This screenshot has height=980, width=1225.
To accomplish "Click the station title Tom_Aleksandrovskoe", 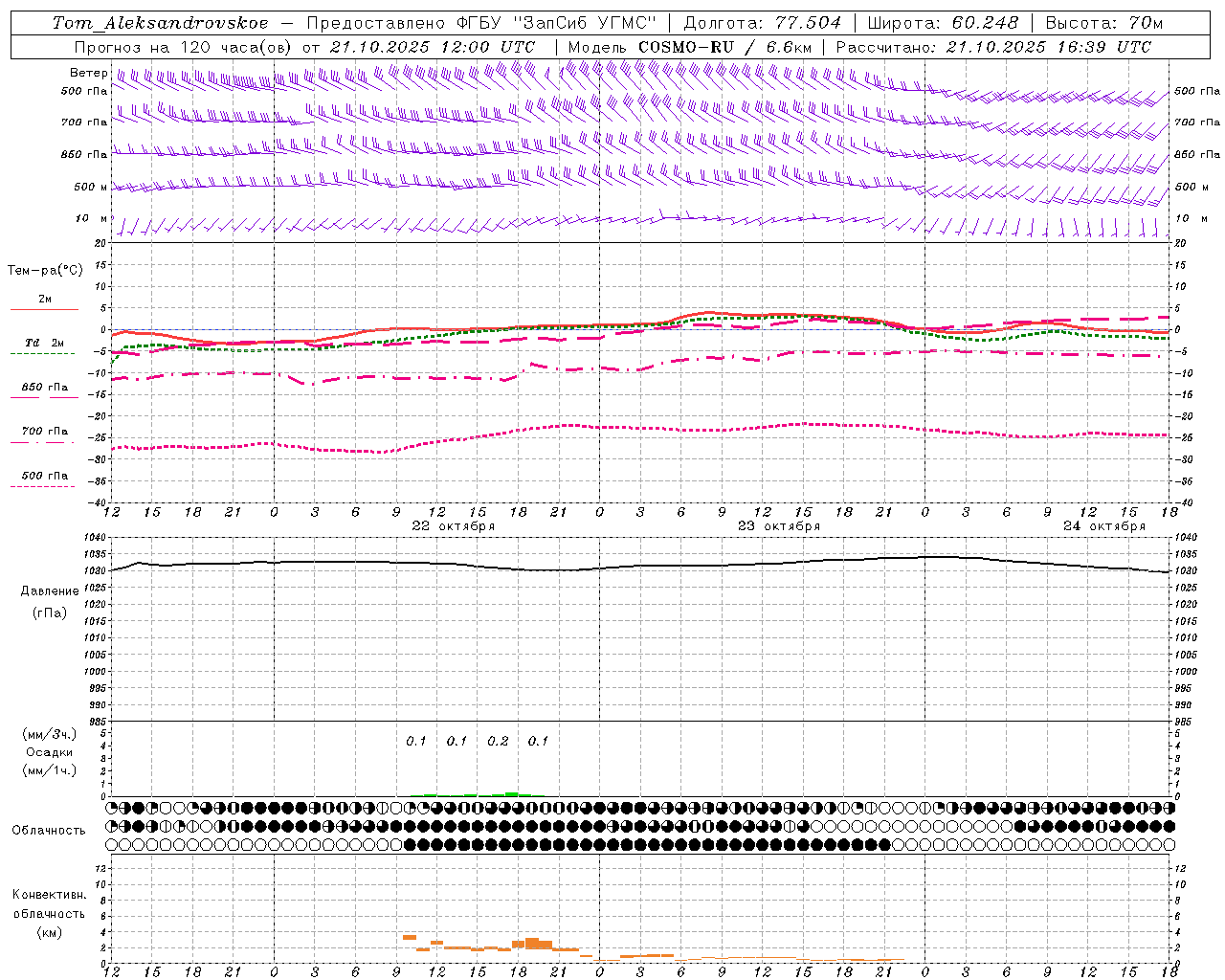I will [160, 23].
